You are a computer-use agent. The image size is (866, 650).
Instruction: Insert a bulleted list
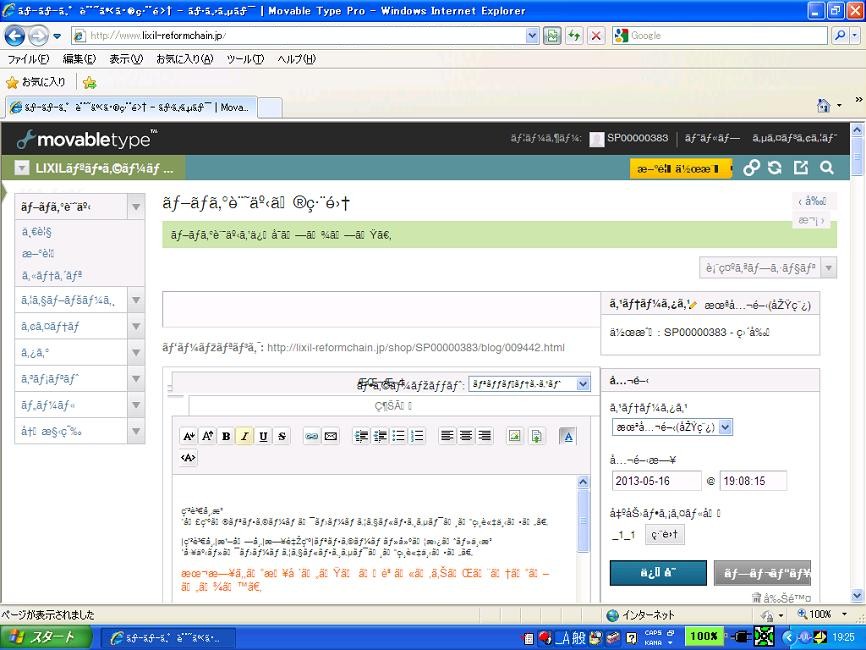point(399,436)
